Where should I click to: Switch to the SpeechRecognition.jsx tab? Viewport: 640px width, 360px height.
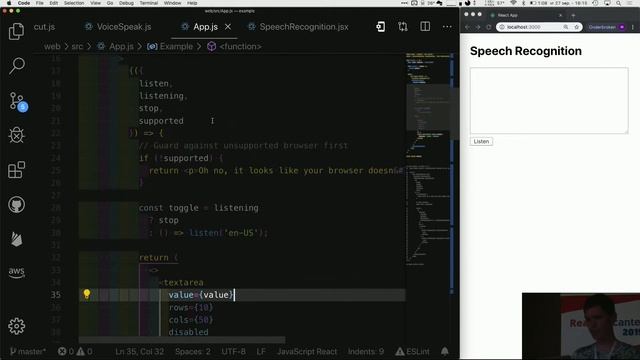(299, 27)
